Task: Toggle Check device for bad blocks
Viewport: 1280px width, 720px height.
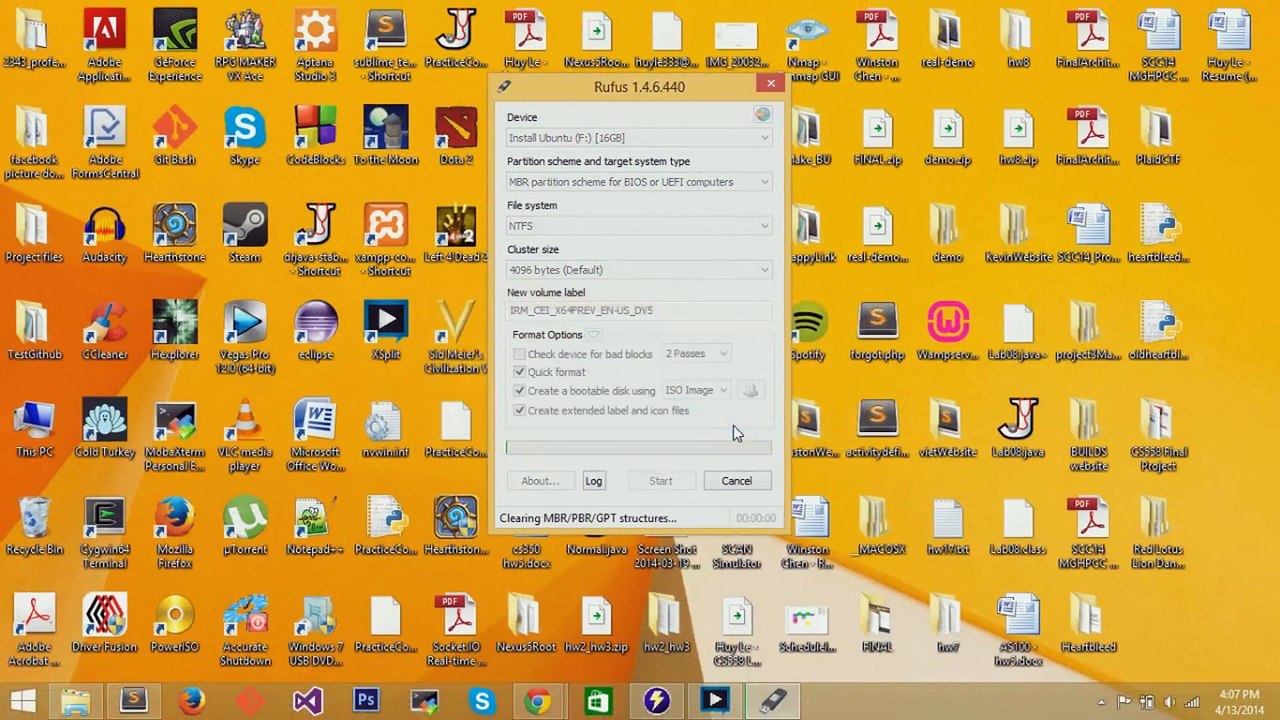Action: (519, 354)
